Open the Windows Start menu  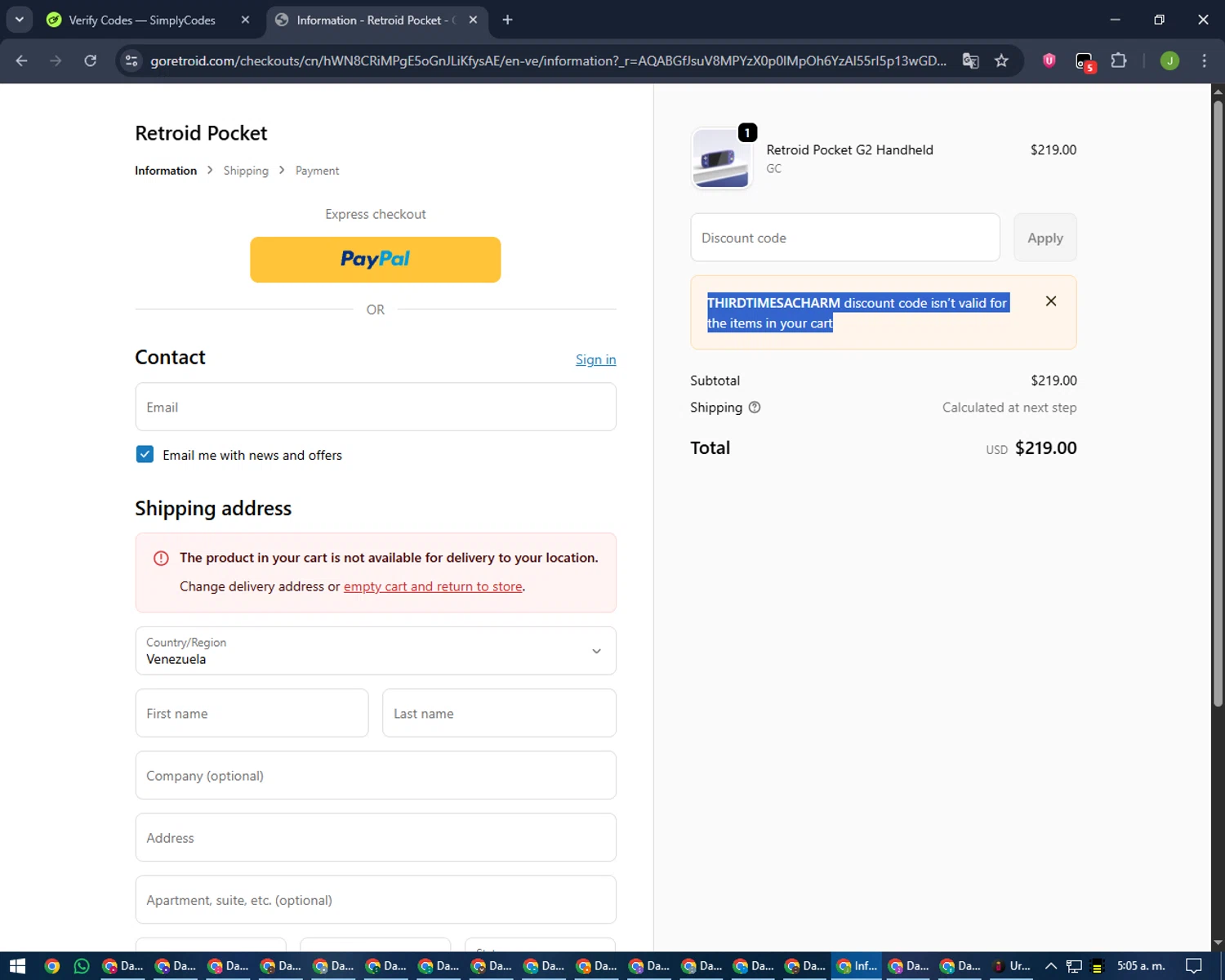(17, 966)
